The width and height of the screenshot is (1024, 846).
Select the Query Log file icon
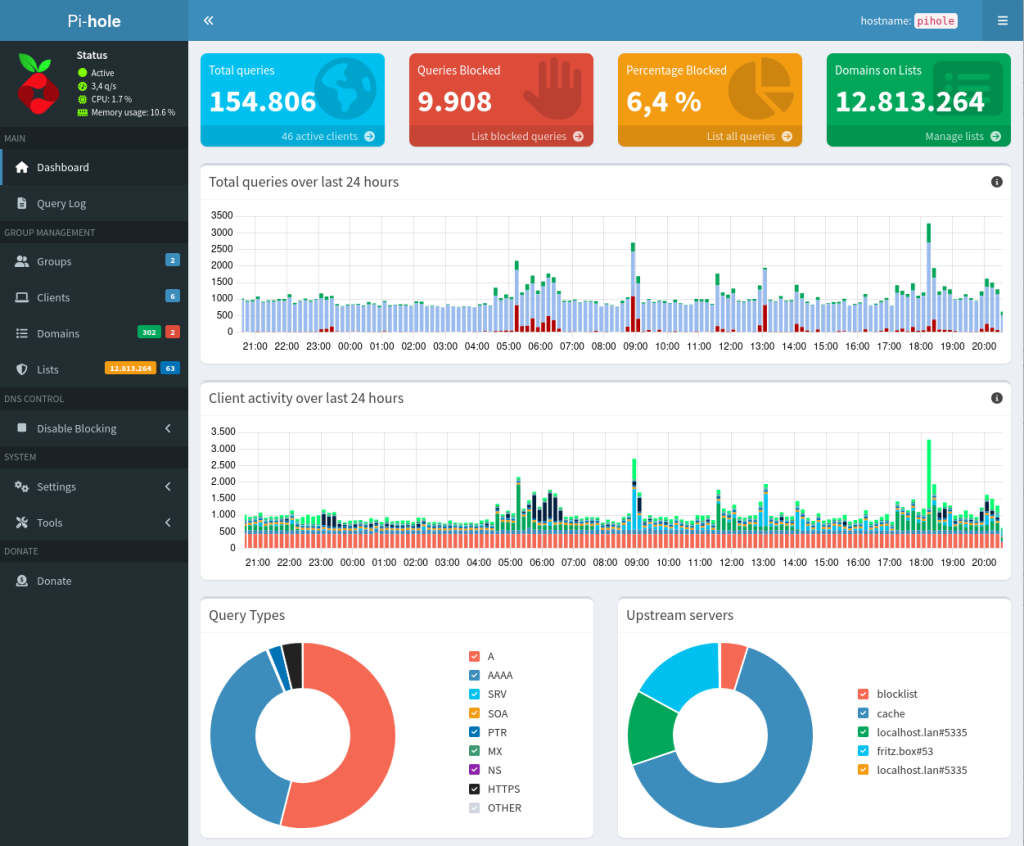click(24, 203)
